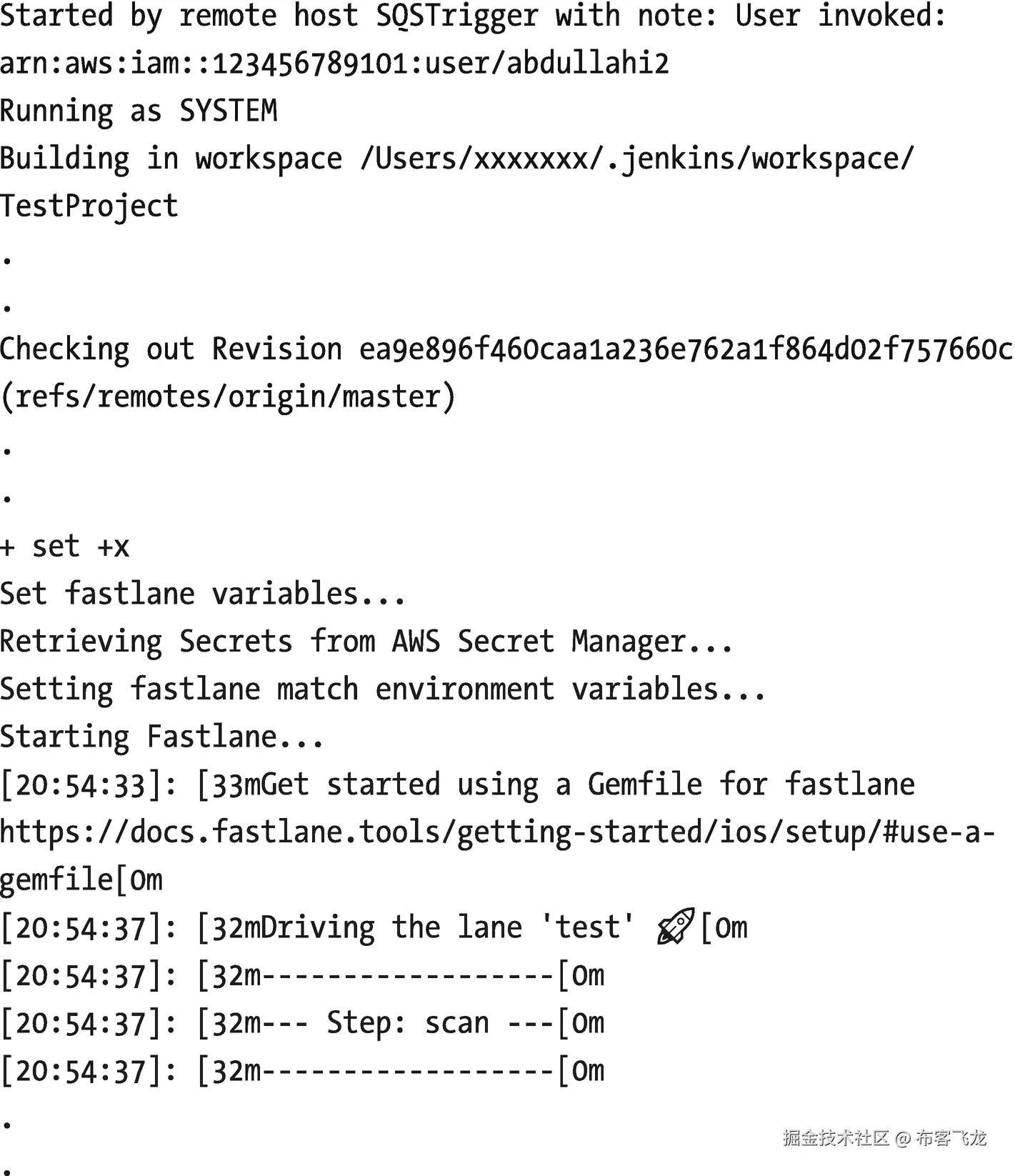The image size is (1015, 1176).
Task: Click the 'Started by remote host SQSTrigger' line
Action: pos(473,16)
